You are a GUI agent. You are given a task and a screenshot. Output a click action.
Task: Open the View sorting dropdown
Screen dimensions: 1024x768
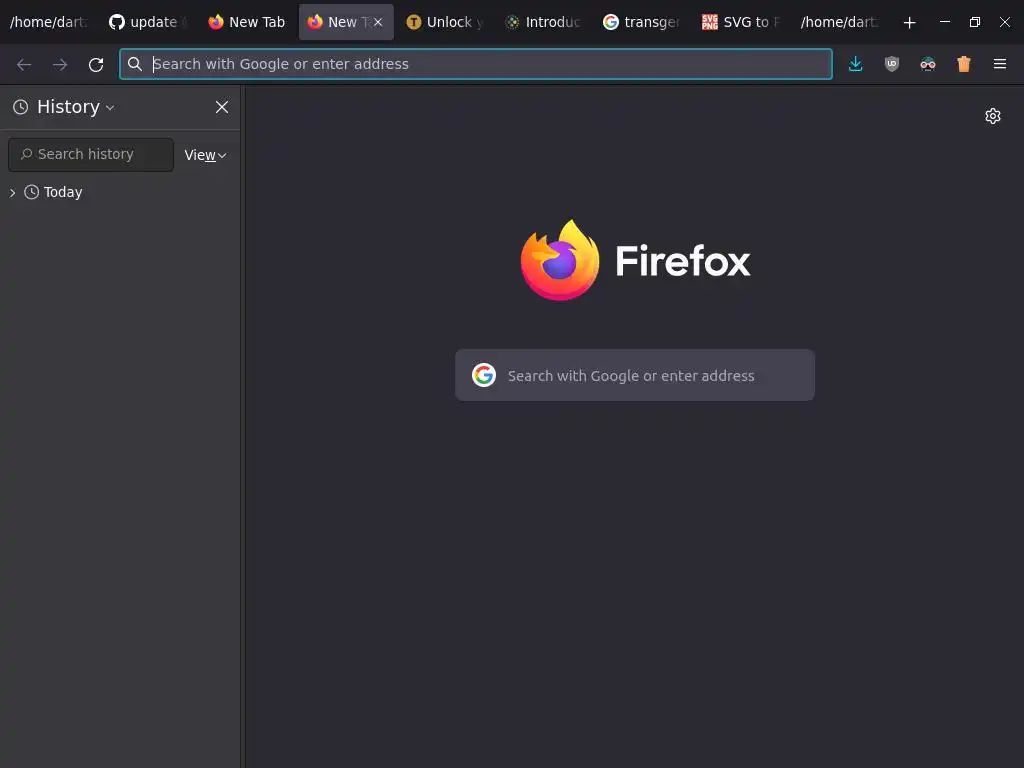[205, 155]
